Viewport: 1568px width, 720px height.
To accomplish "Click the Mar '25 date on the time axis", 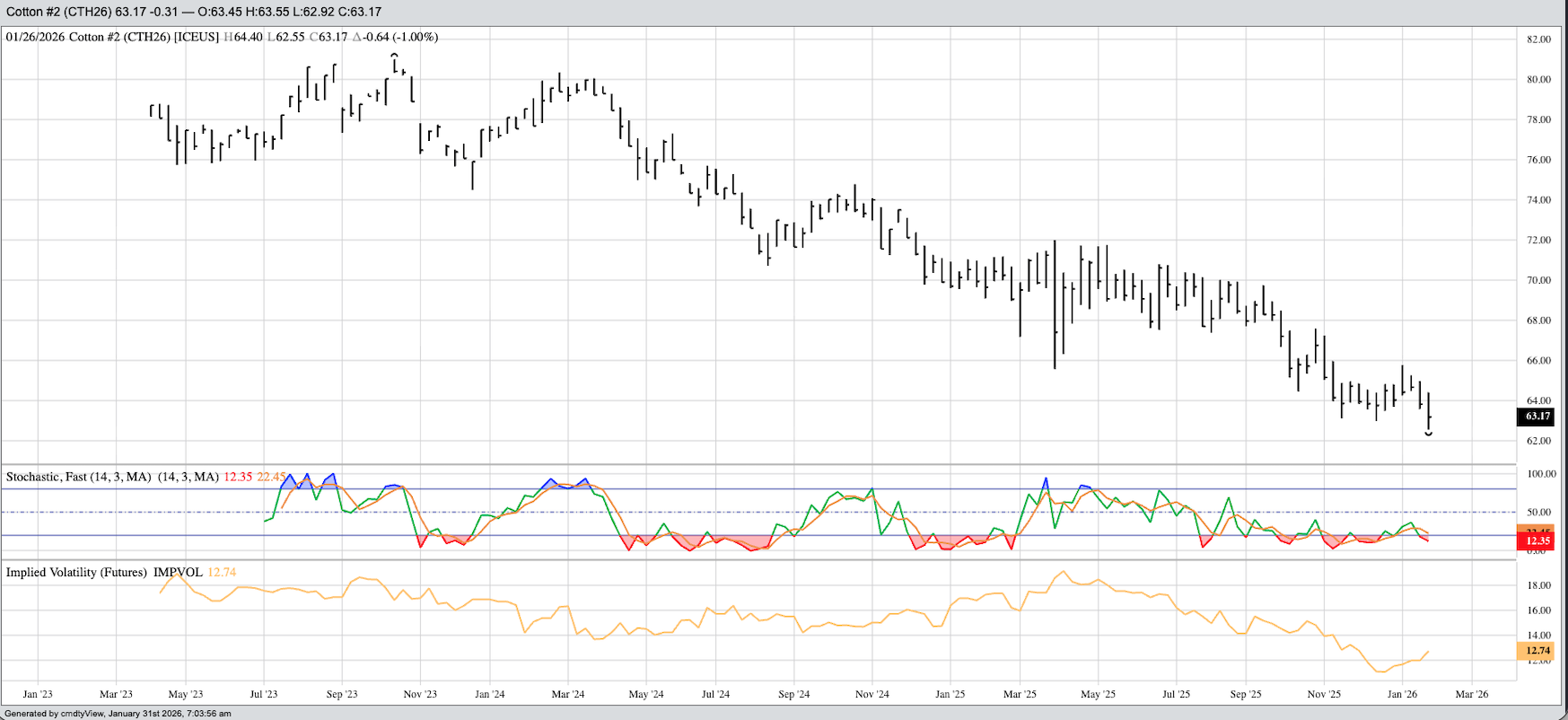I will [x=1020, y=694].
